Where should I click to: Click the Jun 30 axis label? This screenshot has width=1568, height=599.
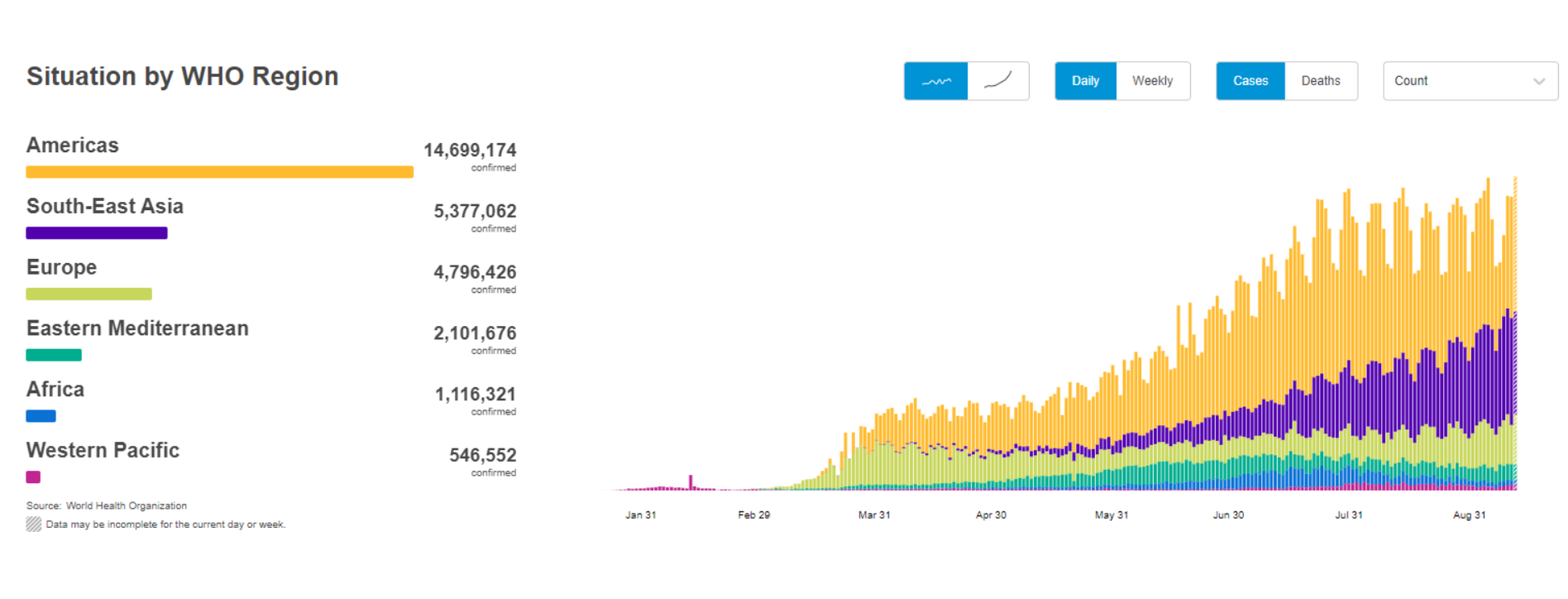coord(1228,515)
